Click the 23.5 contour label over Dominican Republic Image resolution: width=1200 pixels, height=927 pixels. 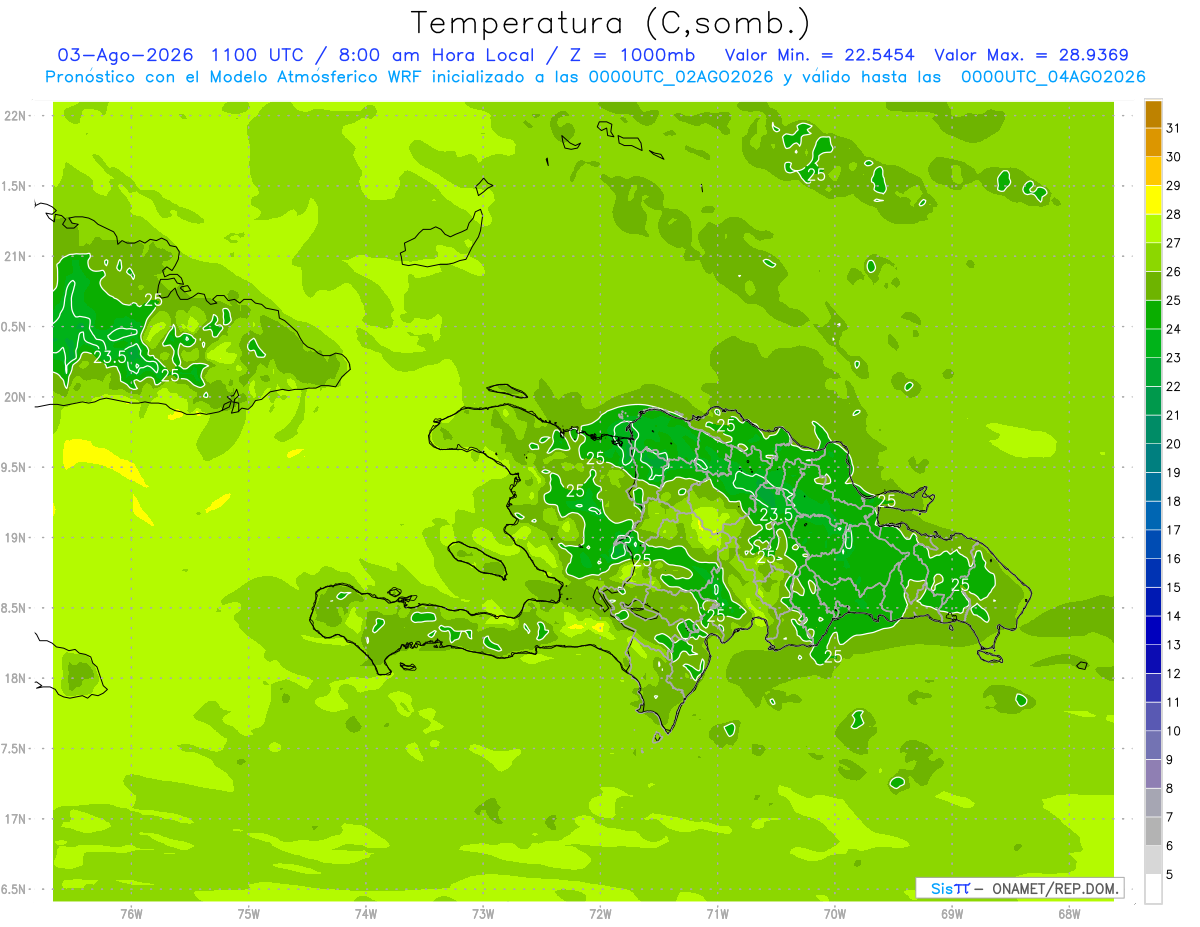tap(776, 513)
